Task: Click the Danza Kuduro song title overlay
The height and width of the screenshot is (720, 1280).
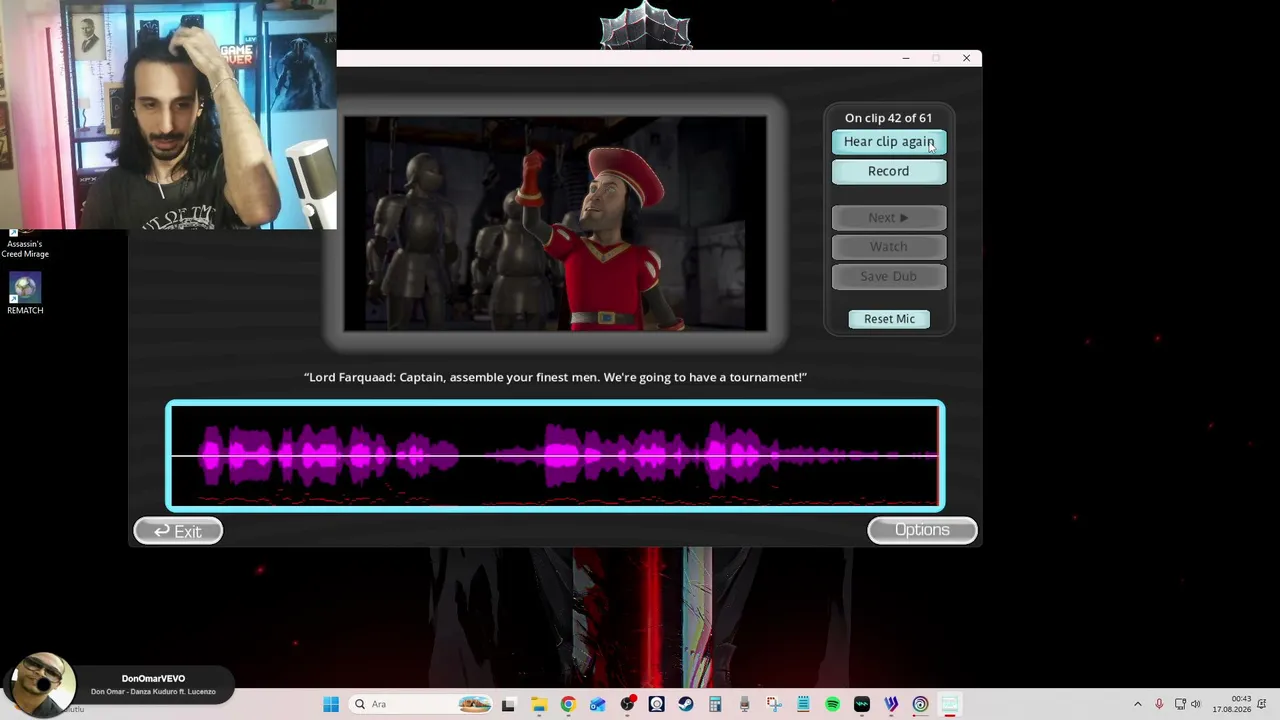Action: [153, 691]
